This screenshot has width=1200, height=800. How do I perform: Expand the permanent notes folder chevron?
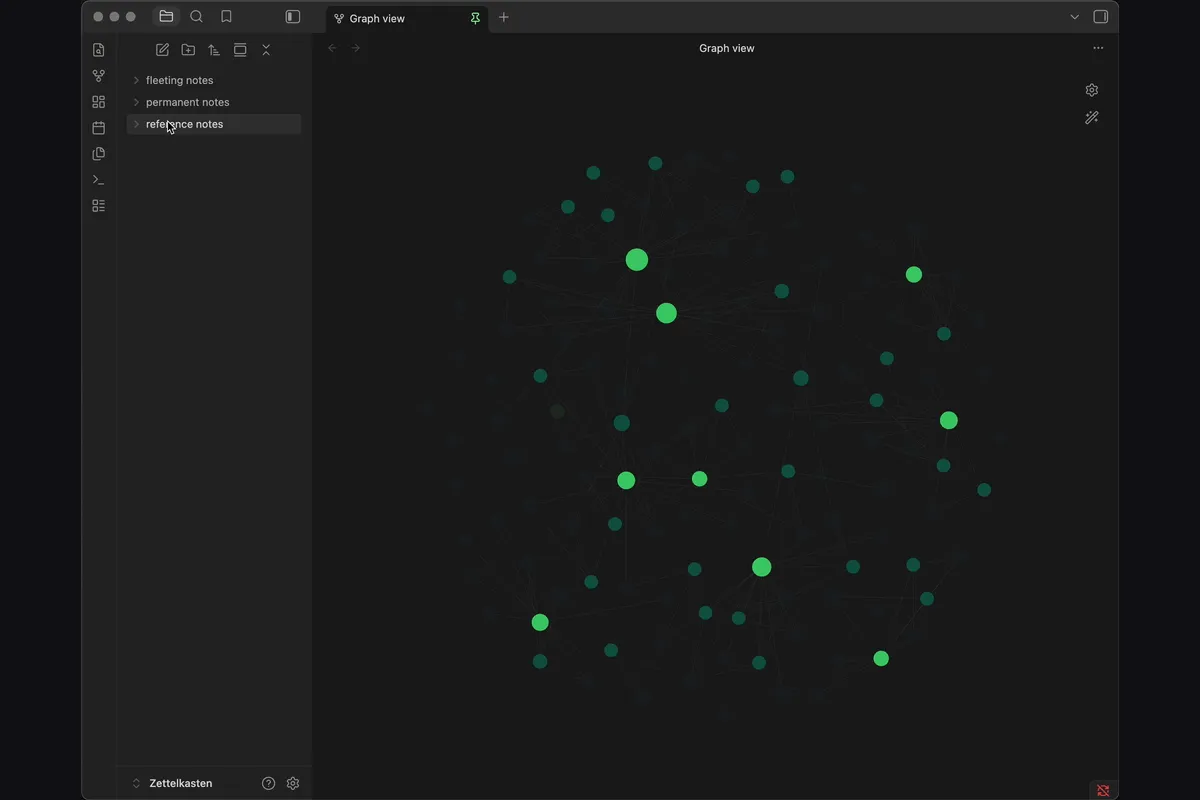click(x=136, y=102)
